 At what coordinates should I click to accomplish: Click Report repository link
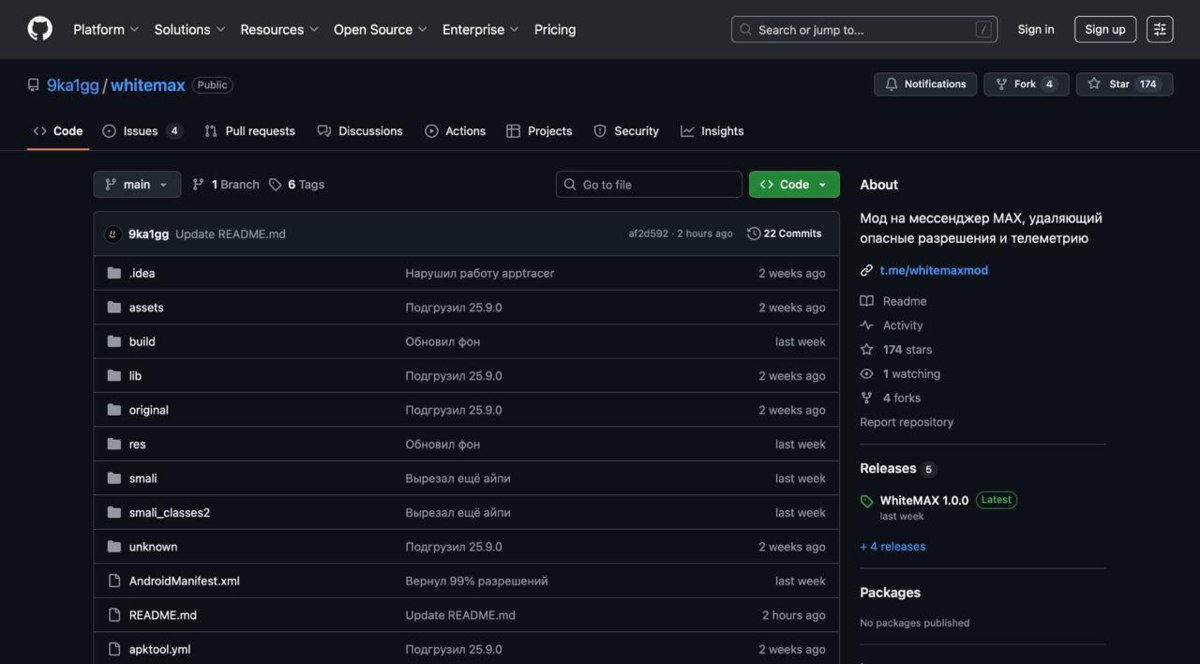point(907,422)
